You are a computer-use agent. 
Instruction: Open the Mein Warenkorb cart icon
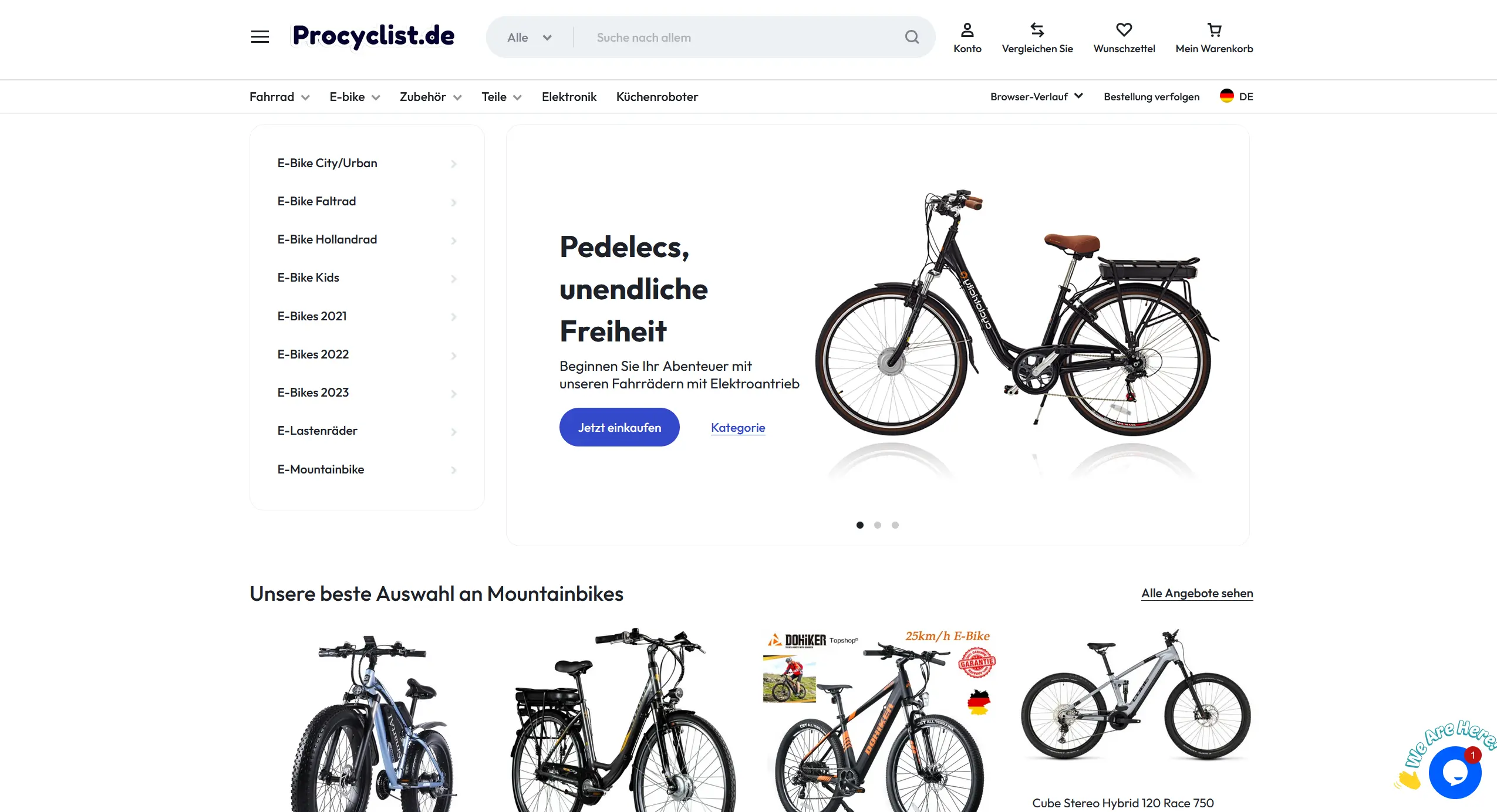(x=1214, y=30)
